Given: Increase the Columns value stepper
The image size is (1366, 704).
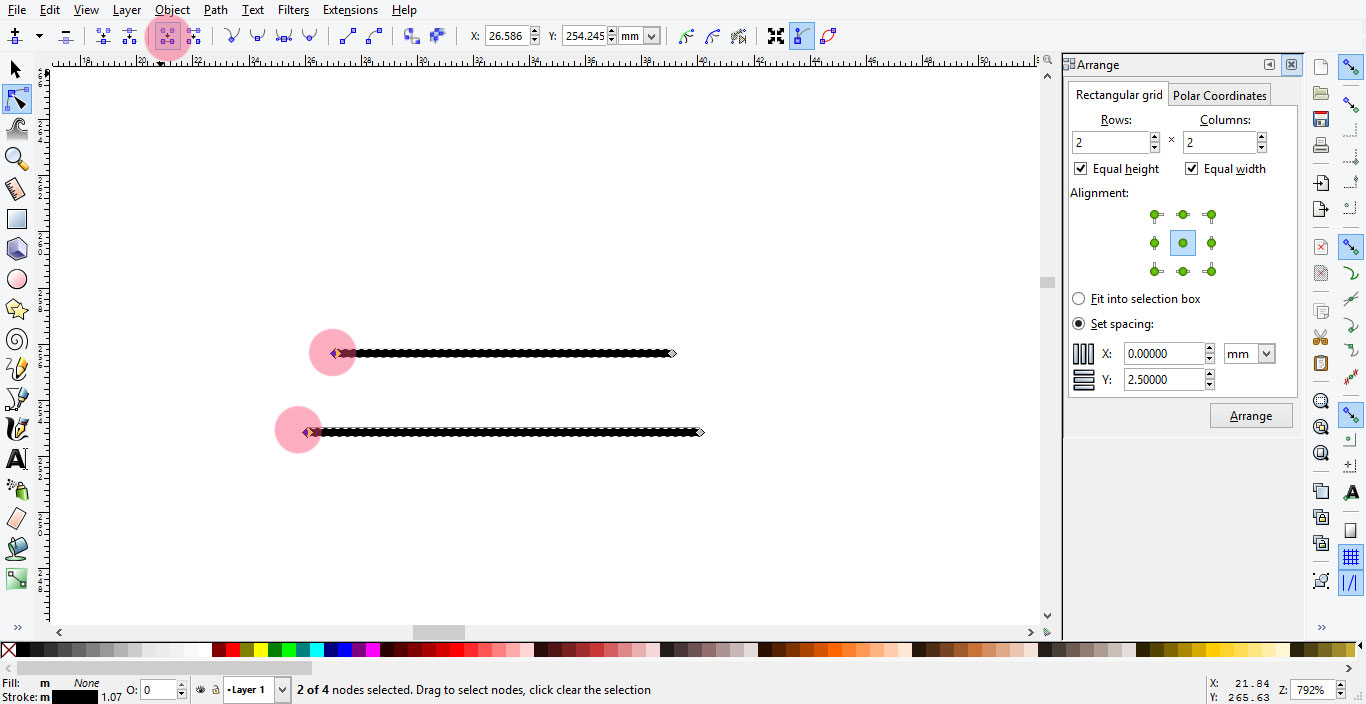Looking at the screenshot, I should 1262,138.
